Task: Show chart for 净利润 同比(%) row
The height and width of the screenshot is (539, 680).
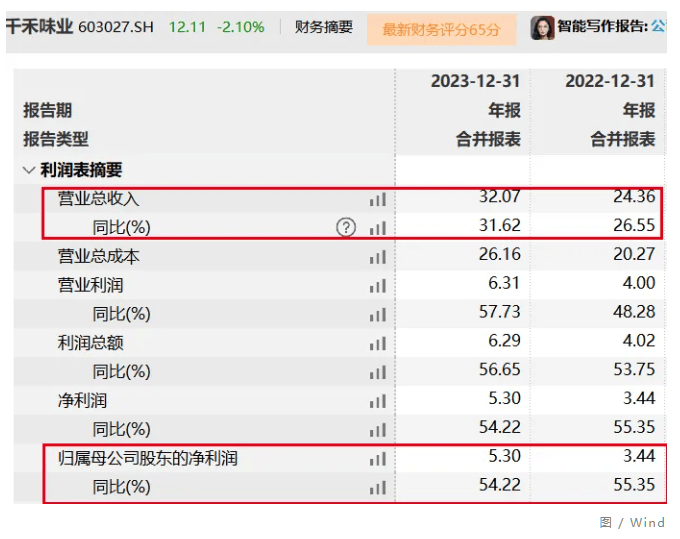Action: tap(378, 431)
